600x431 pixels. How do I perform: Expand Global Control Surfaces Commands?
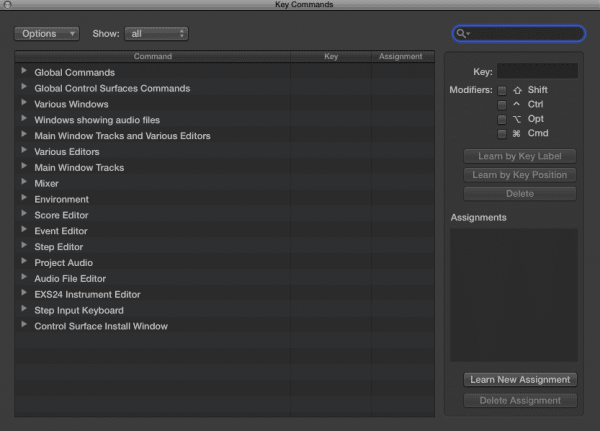[23, 88]
